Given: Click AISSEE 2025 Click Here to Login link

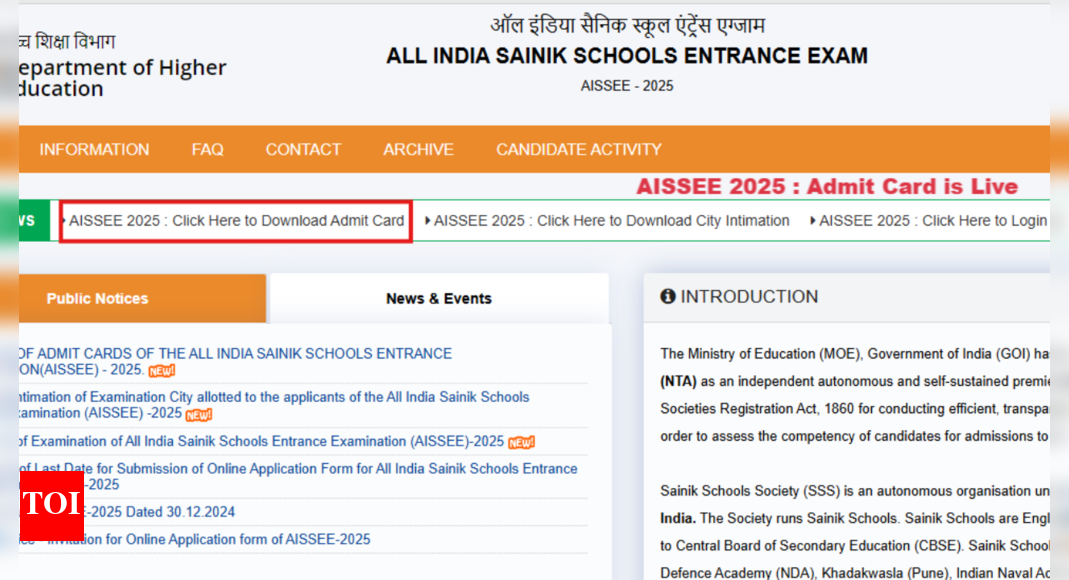Looking at the screenshot, I should 933,221.
